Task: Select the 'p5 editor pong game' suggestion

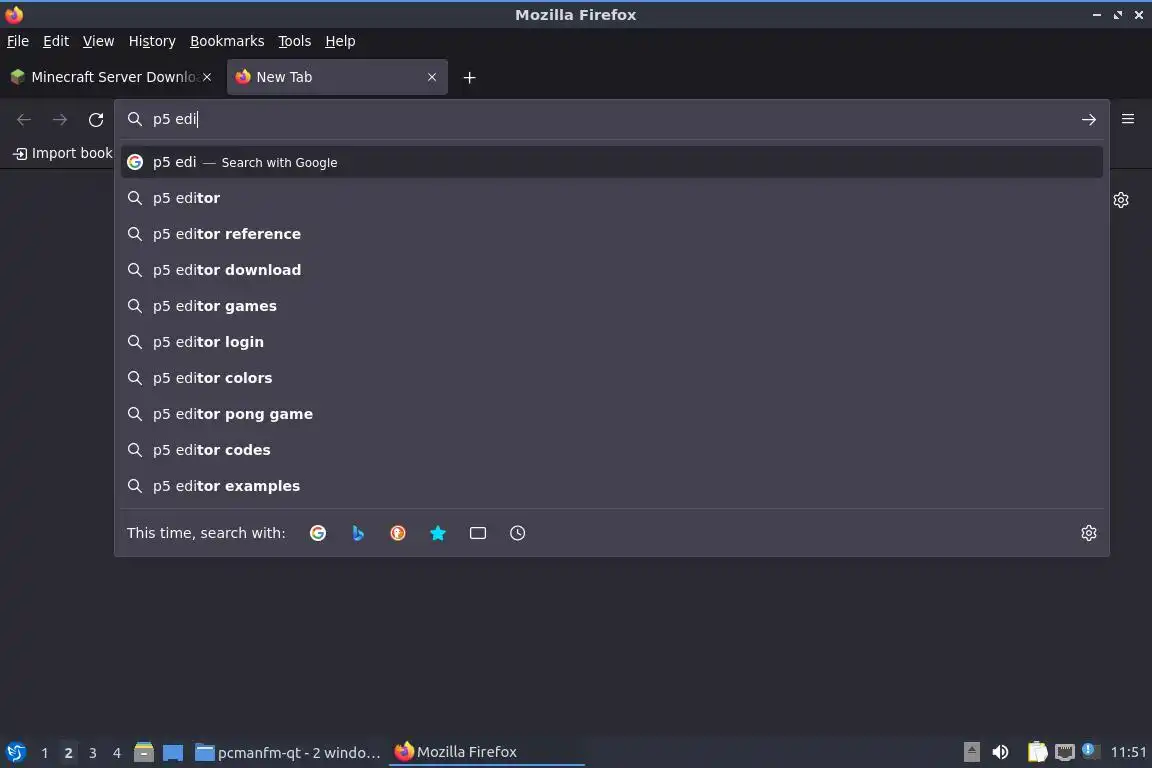Action: tap(611, 414)
